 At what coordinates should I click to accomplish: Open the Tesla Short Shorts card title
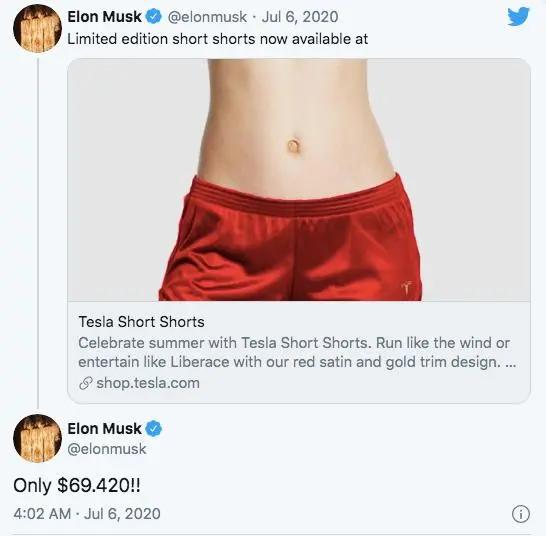141,322
